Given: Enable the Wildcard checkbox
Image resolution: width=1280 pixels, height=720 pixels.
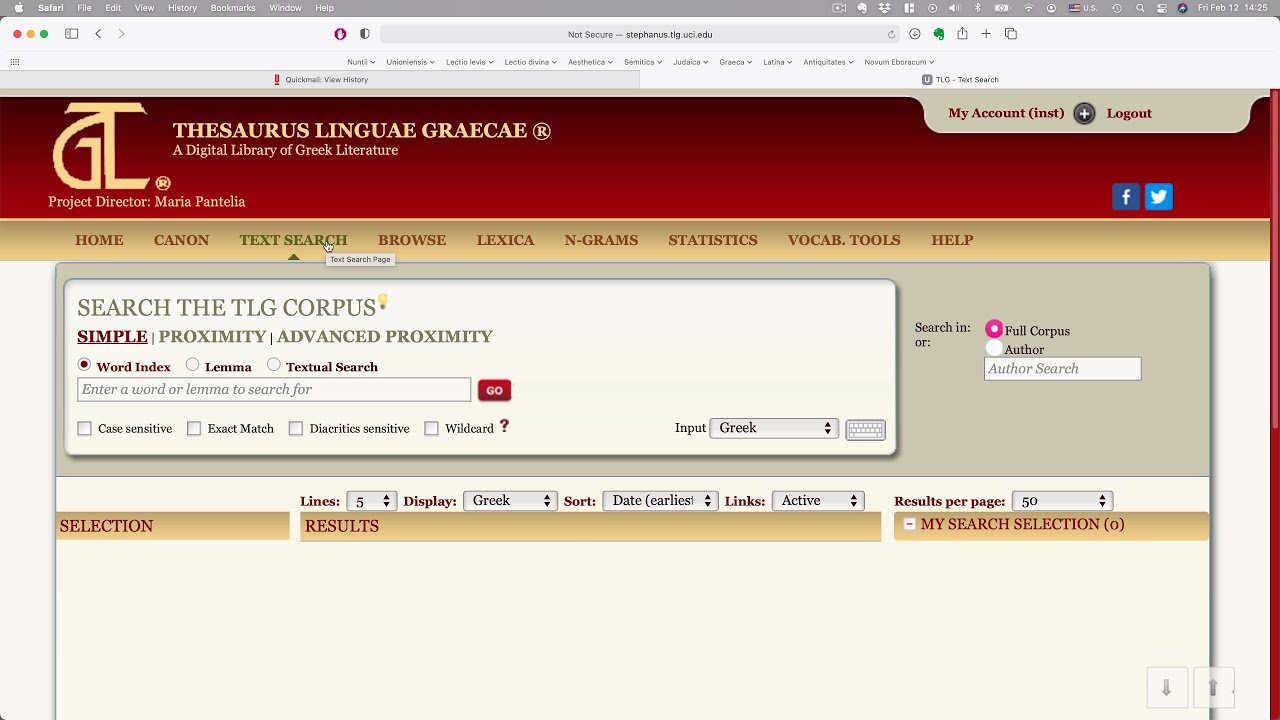Looking at the screenshot, I should (431, 428).
